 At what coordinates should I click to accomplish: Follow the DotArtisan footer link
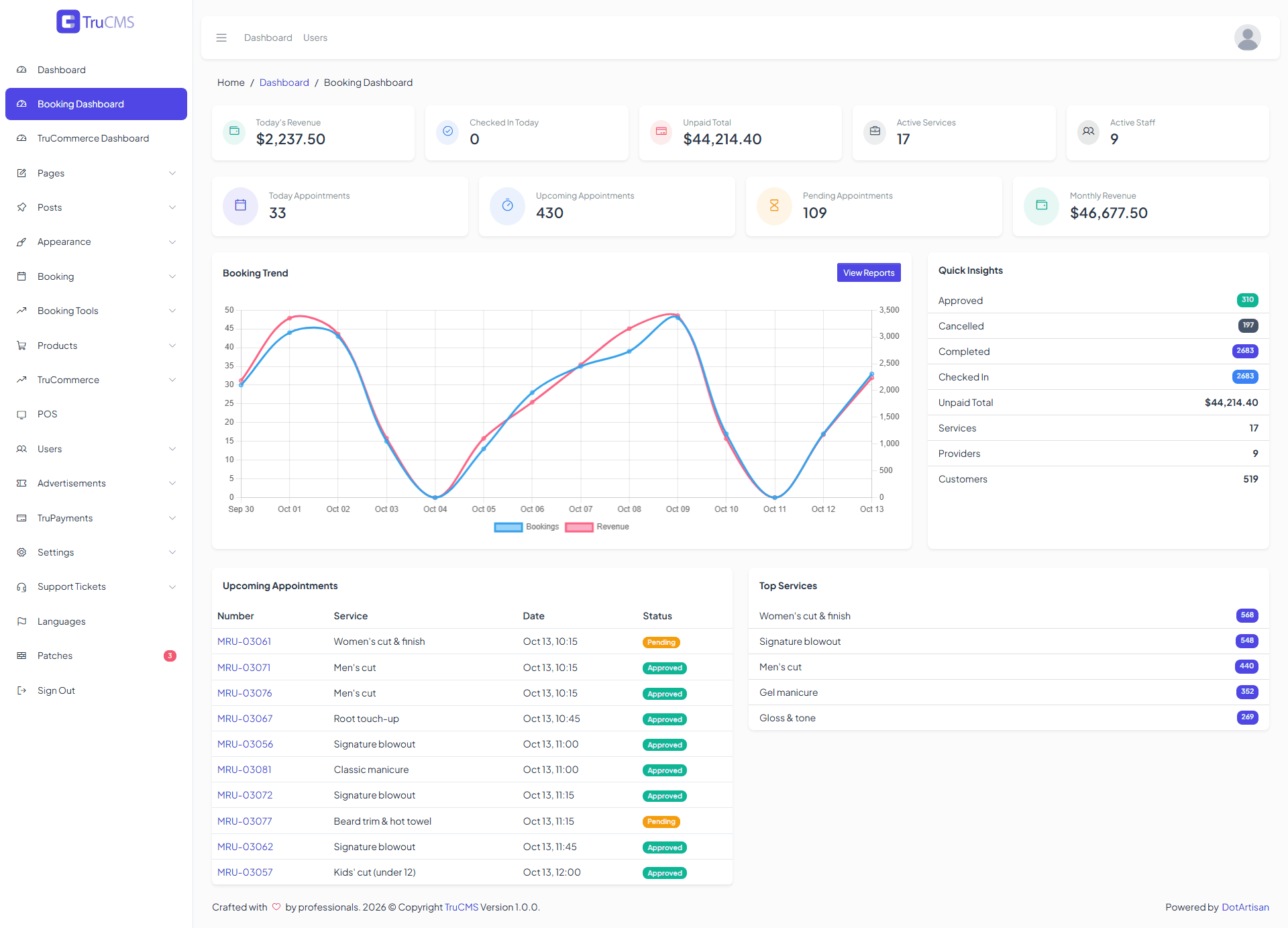1245,907
